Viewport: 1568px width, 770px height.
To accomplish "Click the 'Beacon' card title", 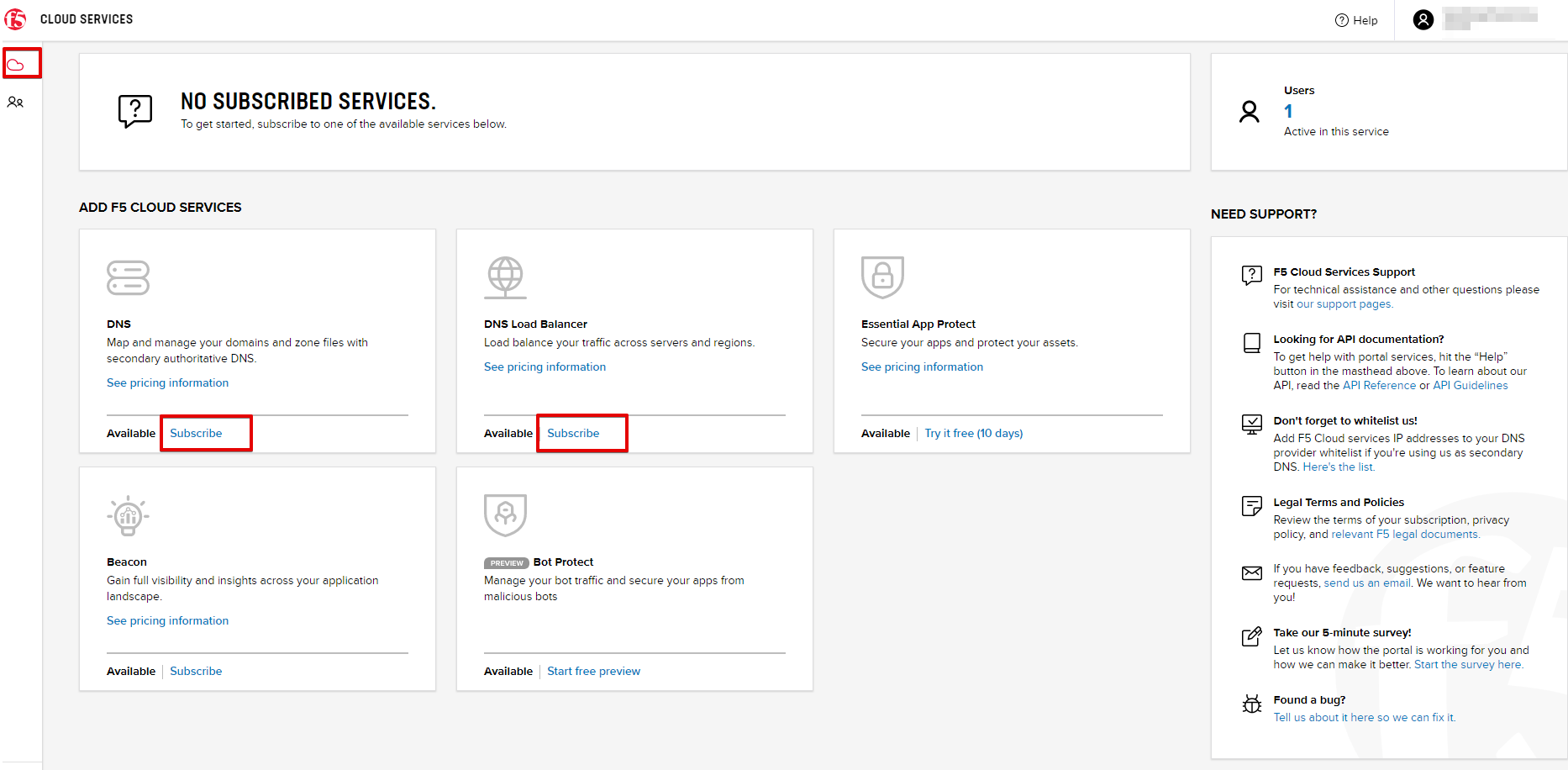I will 127,562.
